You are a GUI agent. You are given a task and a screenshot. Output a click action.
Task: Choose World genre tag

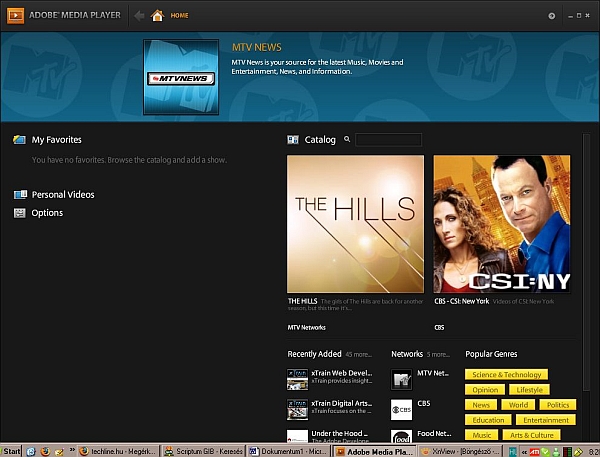click(x=518, y=405)
